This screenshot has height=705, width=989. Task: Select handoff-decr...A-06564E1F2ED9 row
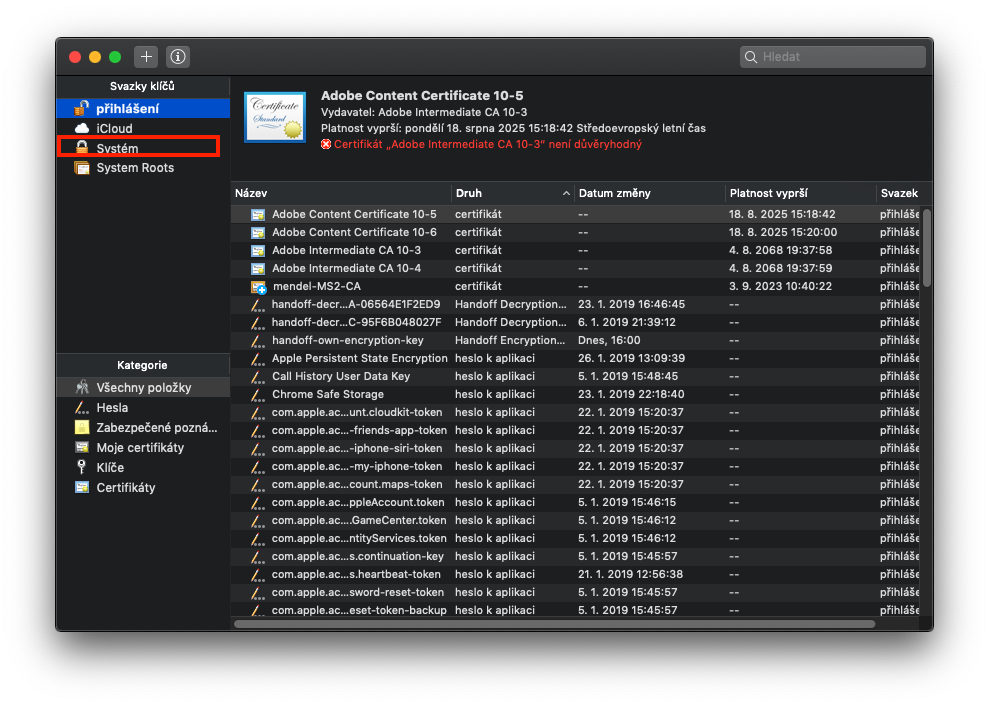point(575,304)
